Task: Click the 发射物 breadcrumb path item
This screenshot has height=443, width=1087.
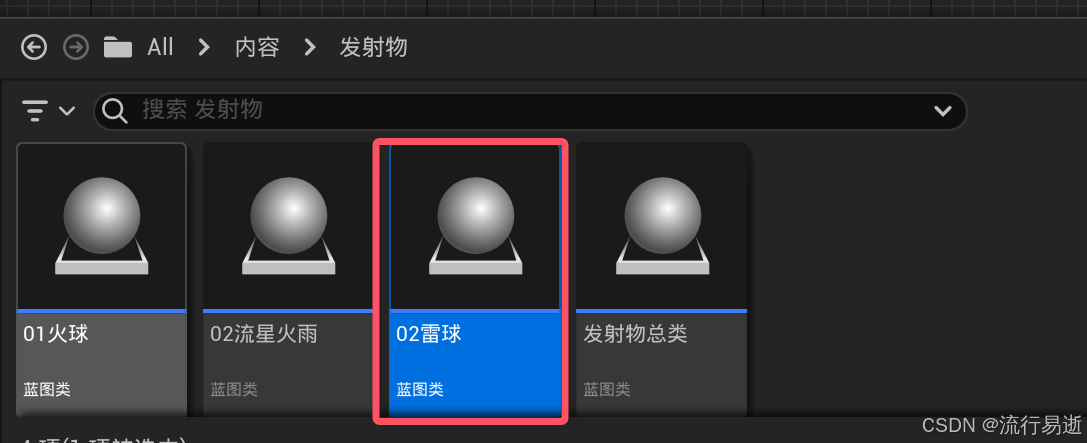Action: tap(373, 48)
